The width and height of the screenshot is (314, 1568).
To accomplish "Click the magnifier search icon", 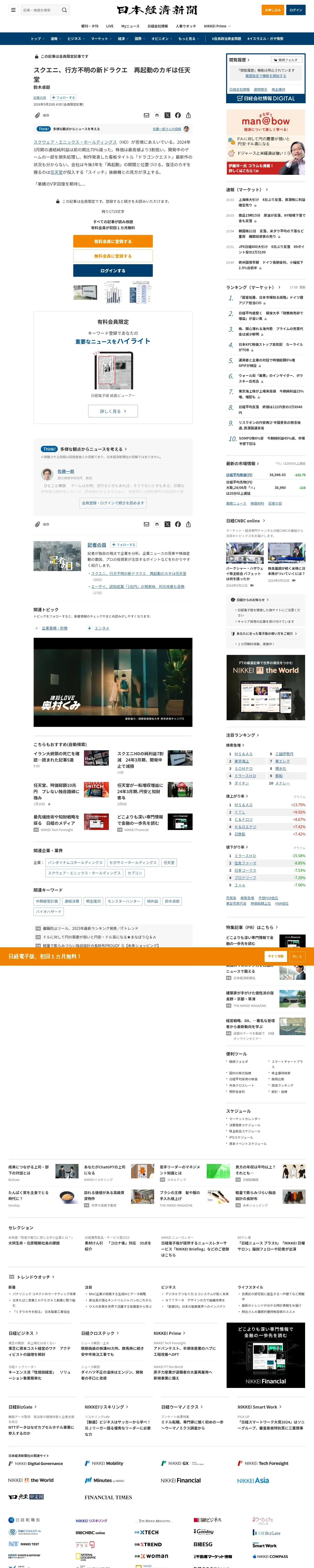I will click(x=64, y=10).
